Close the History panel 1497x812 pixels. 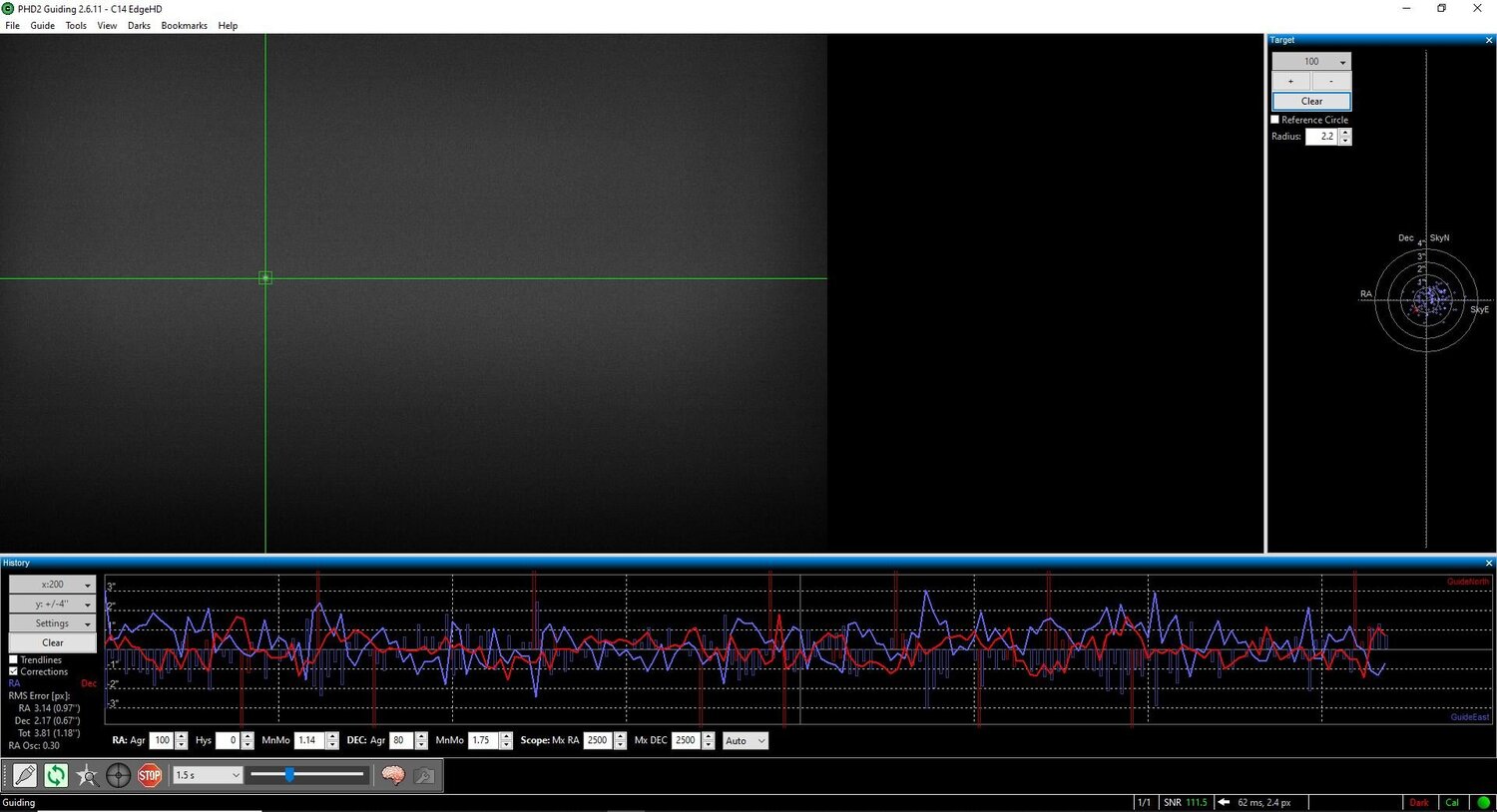point(1489,563)
